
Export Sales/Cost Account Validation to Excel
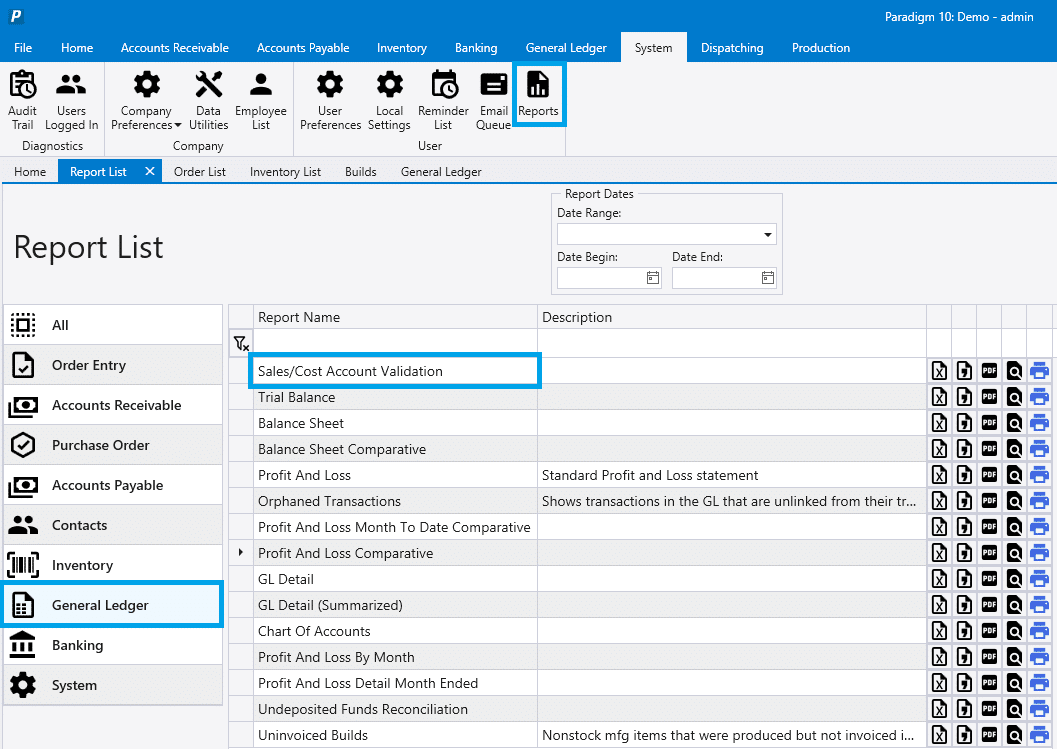[x=939, y=371]
